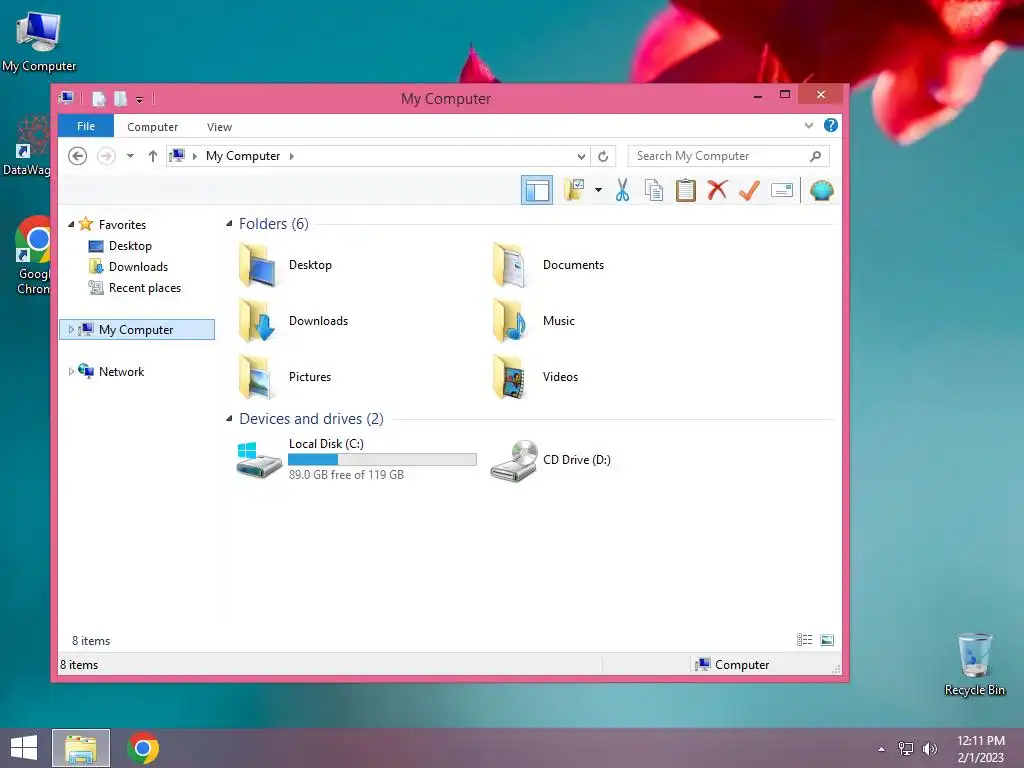This screenshot has width=1024, height=768.
Task: Click the volume speaker tray icon
Action: 930,749
